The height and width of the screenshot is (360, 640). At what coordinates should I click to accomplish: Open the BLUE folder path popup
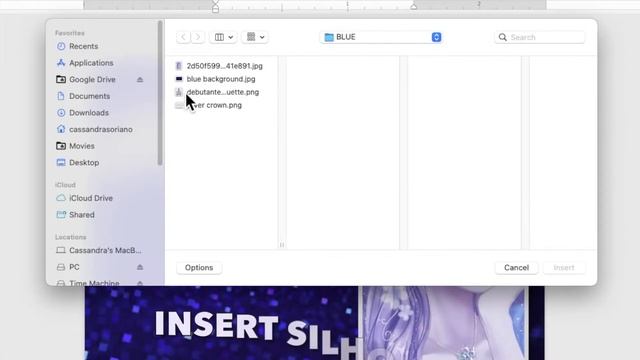click(x=381, y=37)
